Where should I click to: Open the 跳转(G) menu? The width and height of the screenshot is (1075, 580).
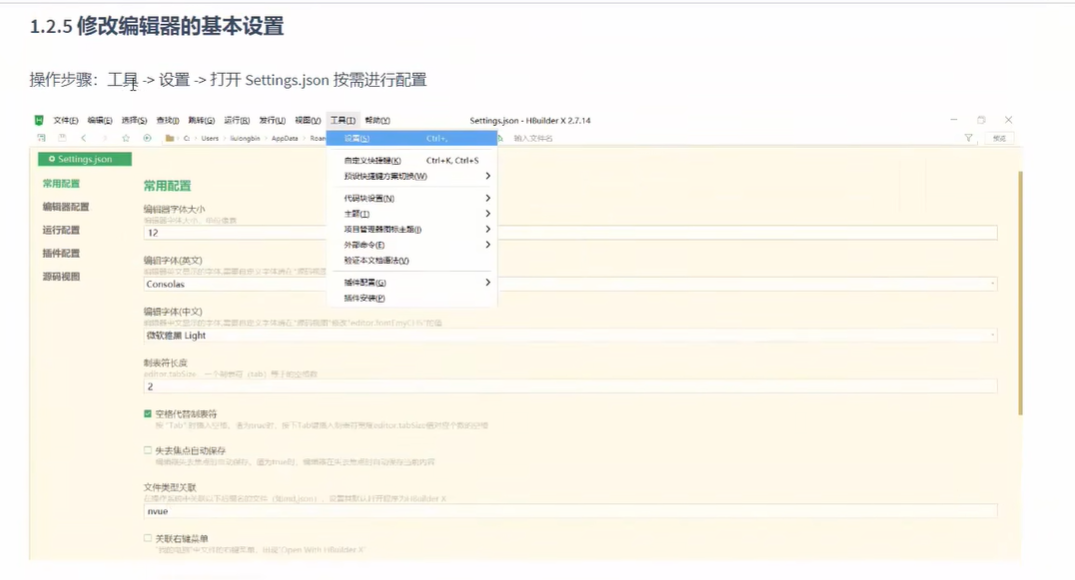tap(201, 120)
